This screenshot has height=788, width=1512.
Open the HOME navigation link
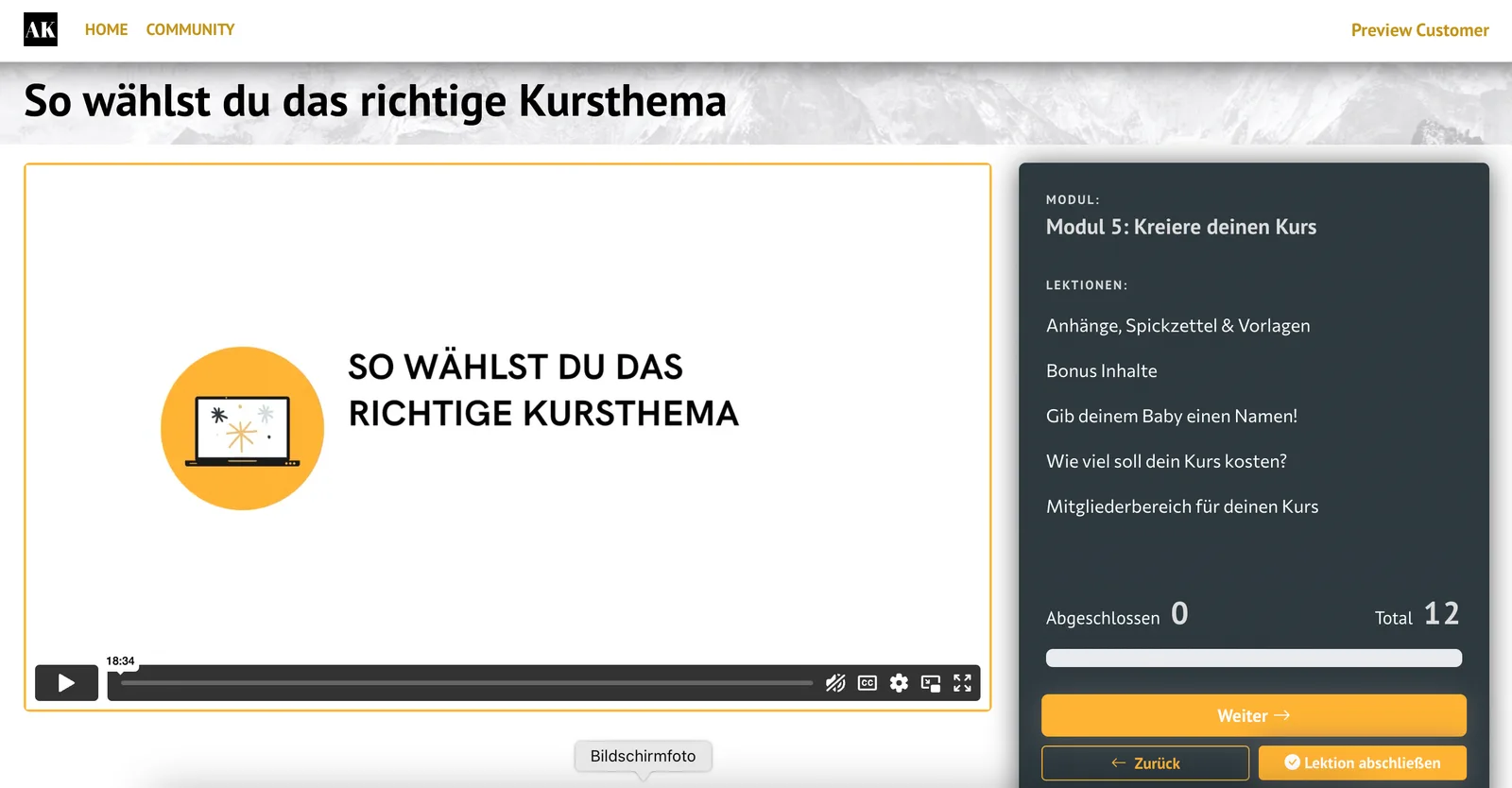pos(106,29)
